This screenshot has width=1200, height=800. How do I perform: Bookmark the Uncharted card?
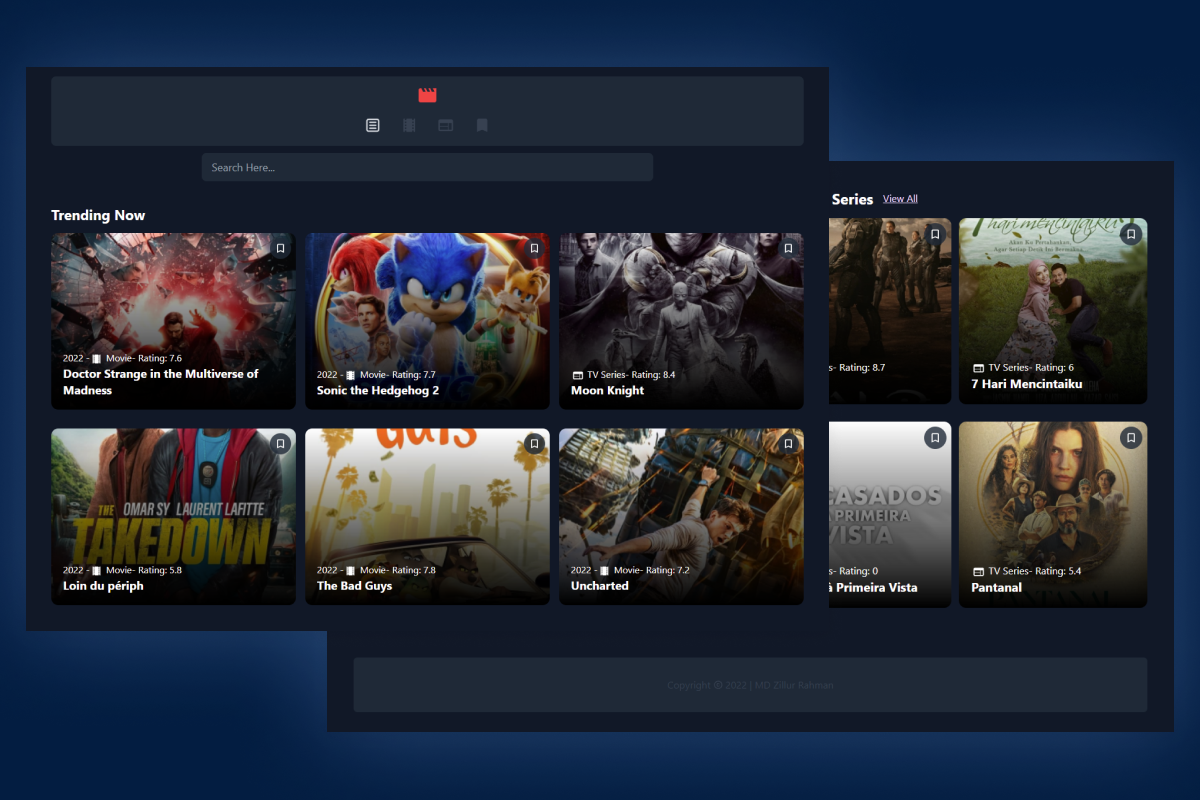click(x=788, y=444)
